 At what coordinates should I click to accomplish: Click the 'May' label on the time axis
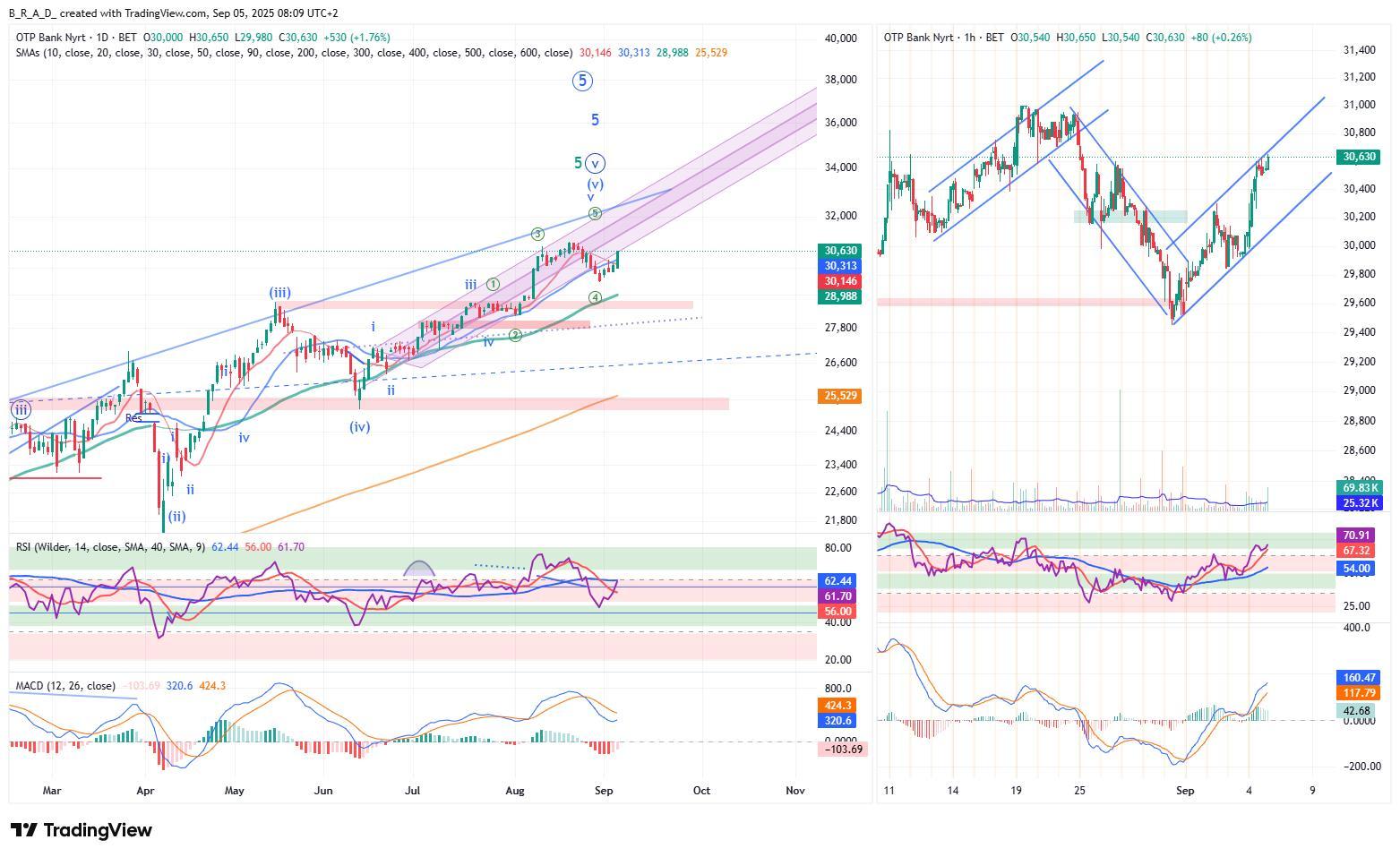(x=234, y=791)
